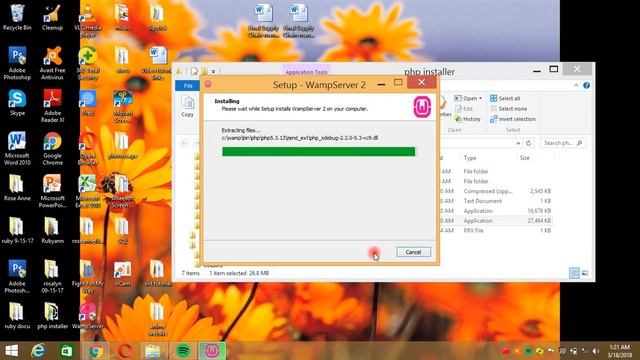640x360 pixels.
Task: Click the volume icon in system tray
Action: pyautogui.click(x=596, y=351)
